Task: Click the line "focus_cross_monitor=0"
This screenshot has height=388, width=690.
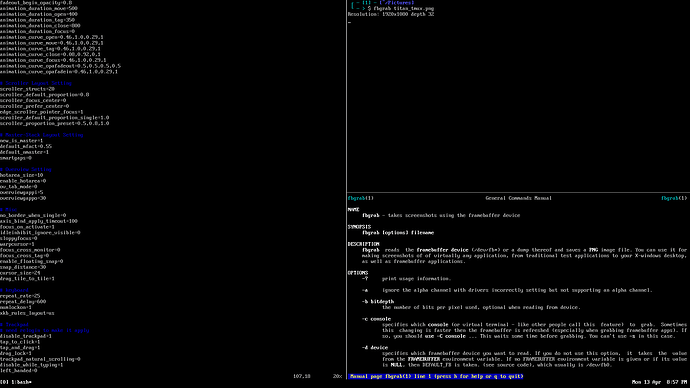Action: 30,250
